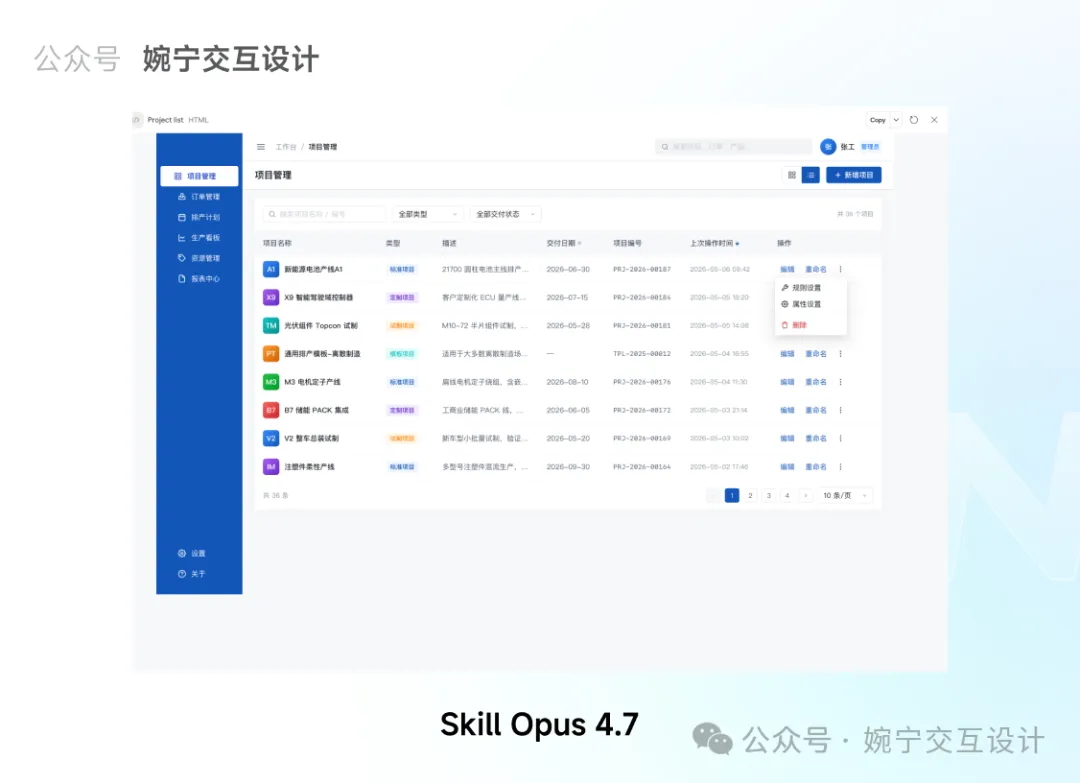The width and height of the screenshot is (1080, 783).
Task: Open more actions for 注塑件柔性产线 row
Action: point(840,467)
